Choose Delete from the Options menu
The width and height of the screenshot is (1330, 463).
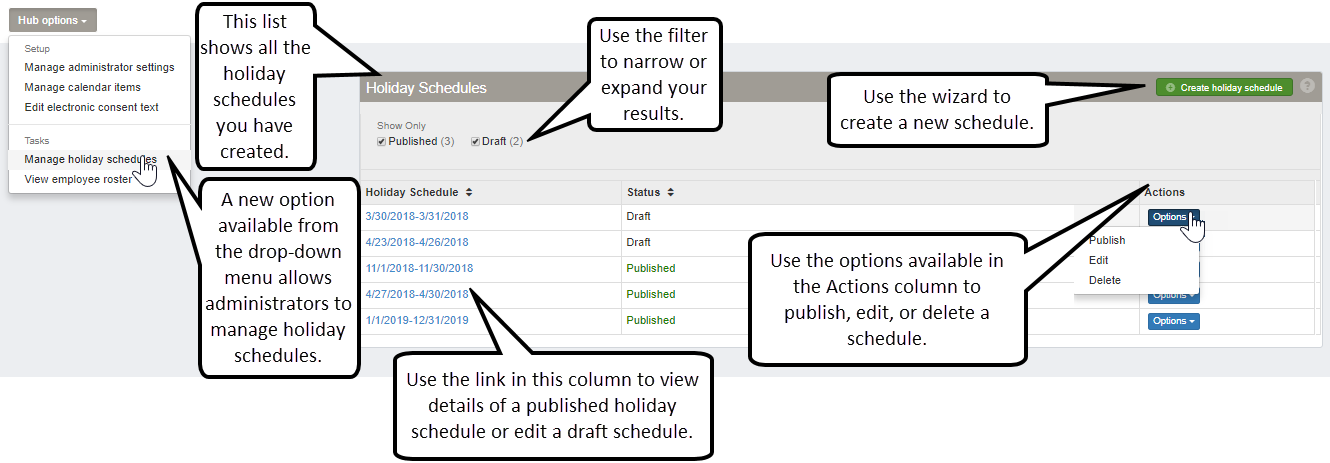click(1105, 280)
